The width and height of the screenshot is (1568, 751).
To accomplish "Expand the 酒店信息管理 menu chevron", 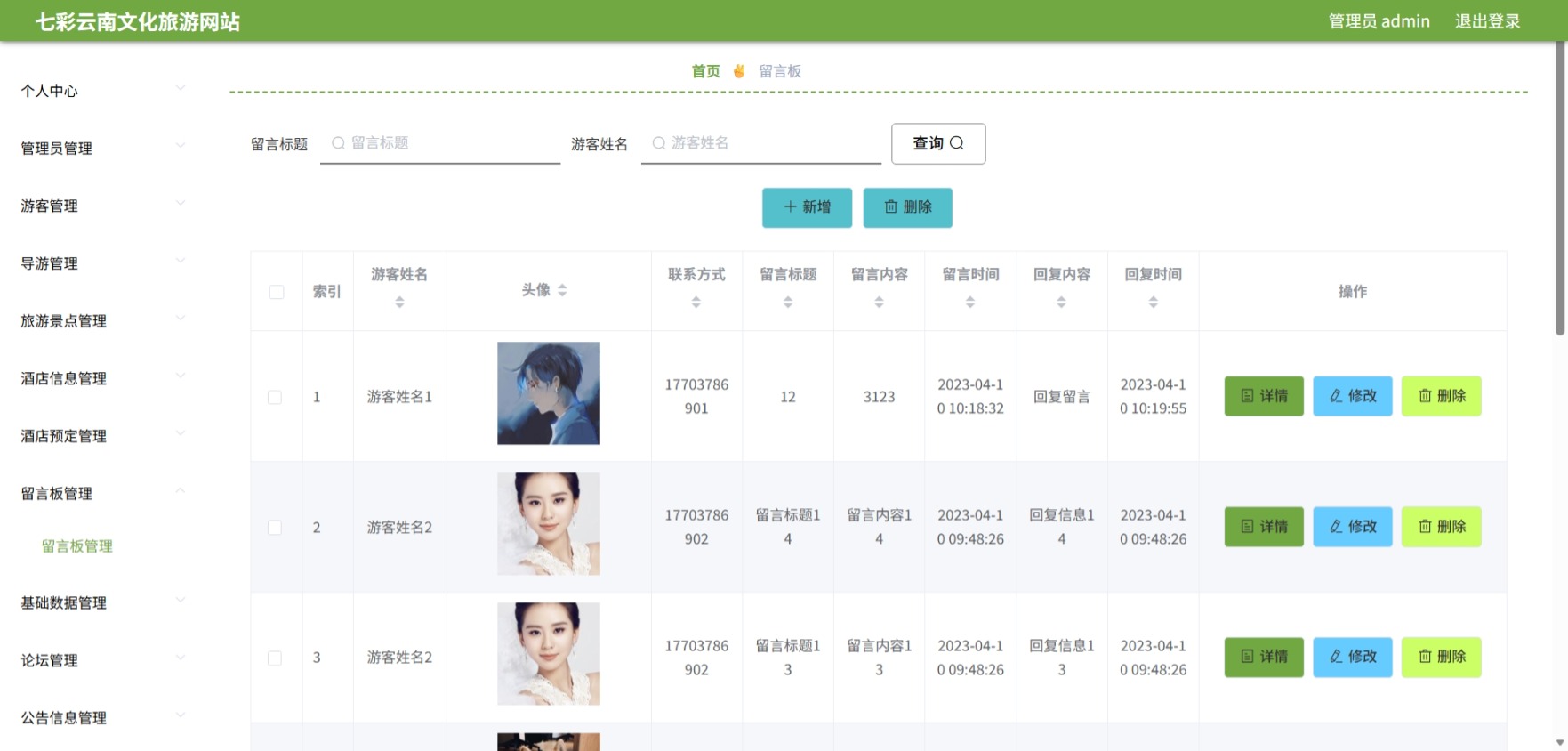I will 181,376.
